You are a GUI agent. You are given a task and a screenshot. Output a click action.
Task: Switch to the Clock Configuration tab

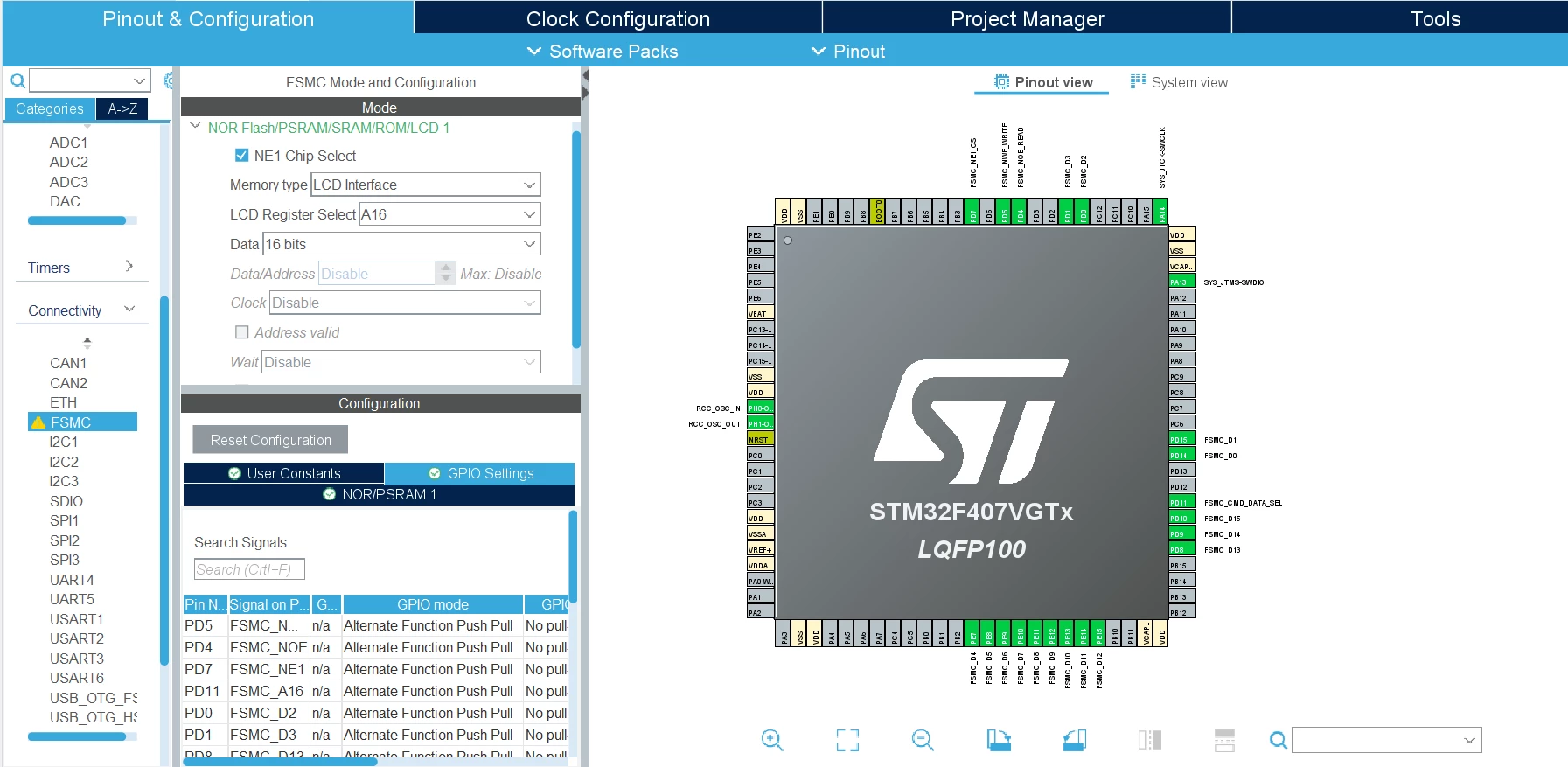click(x=617, y=18)
